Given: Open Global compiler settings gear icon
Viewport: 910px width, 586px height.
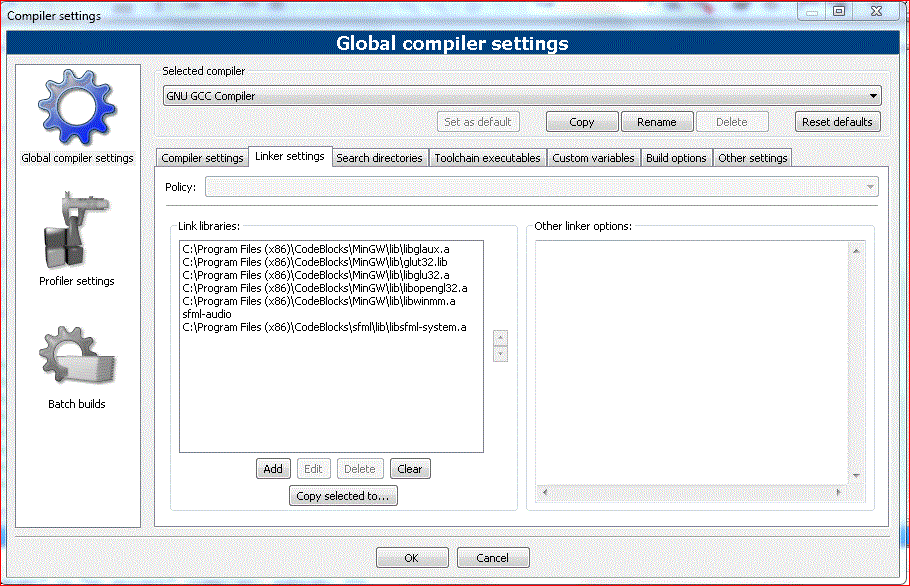Looking at the screenshot, I should 77,107.
